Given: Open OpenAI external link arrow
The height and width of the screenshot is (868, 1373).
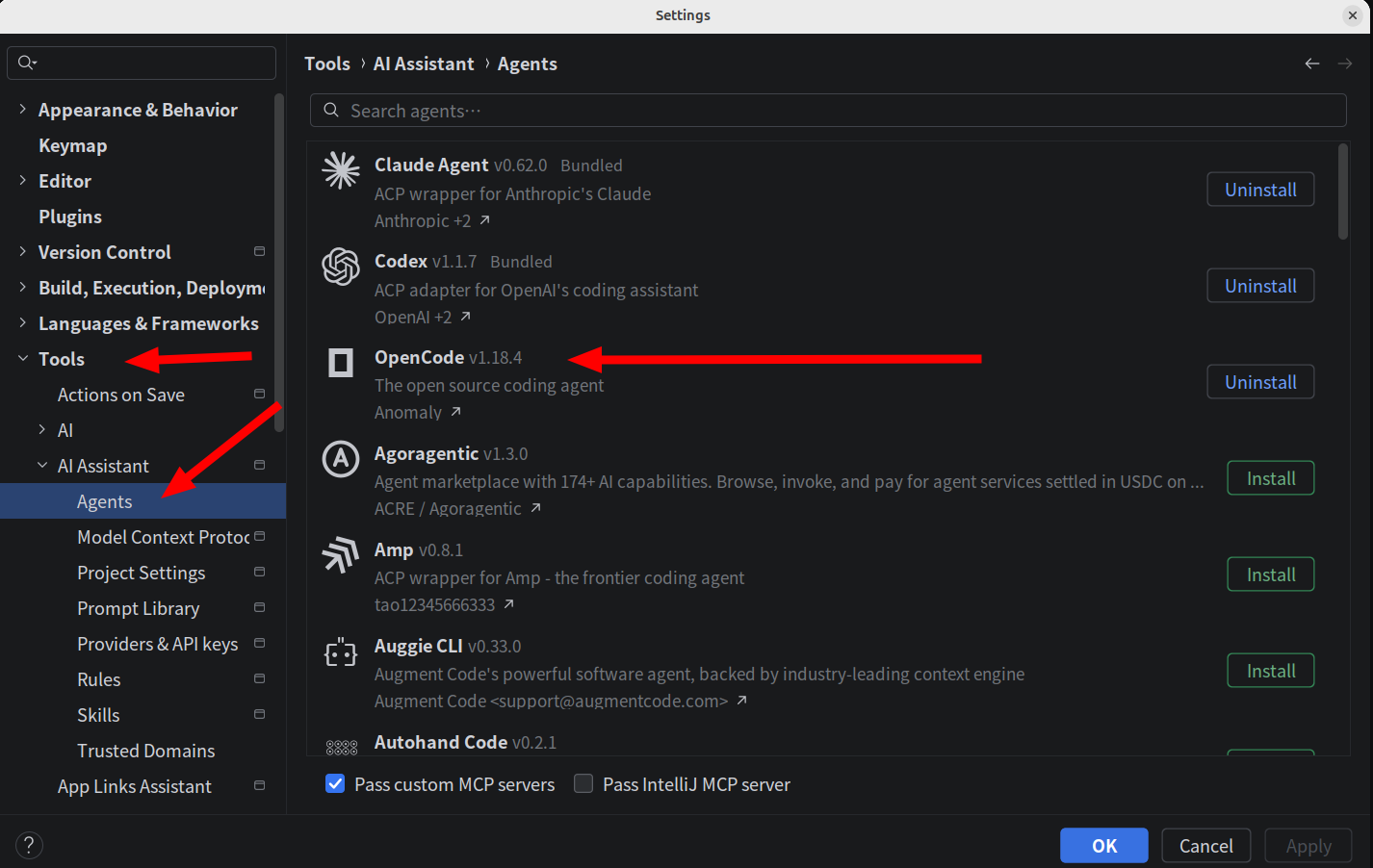Looking at the screenshot, I should (x=466, y=317).
